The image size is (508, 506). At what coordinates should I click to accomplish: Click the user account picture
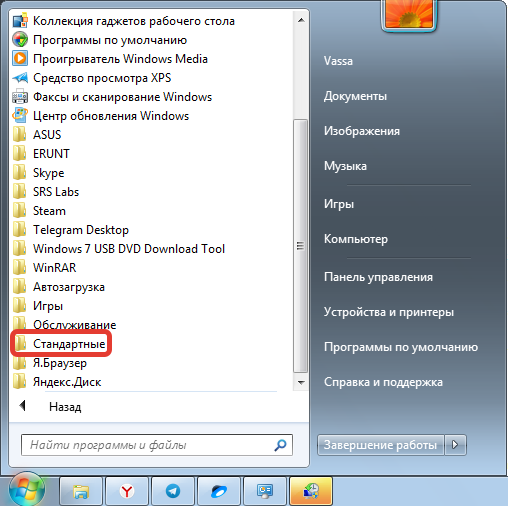tap(409, 14)
